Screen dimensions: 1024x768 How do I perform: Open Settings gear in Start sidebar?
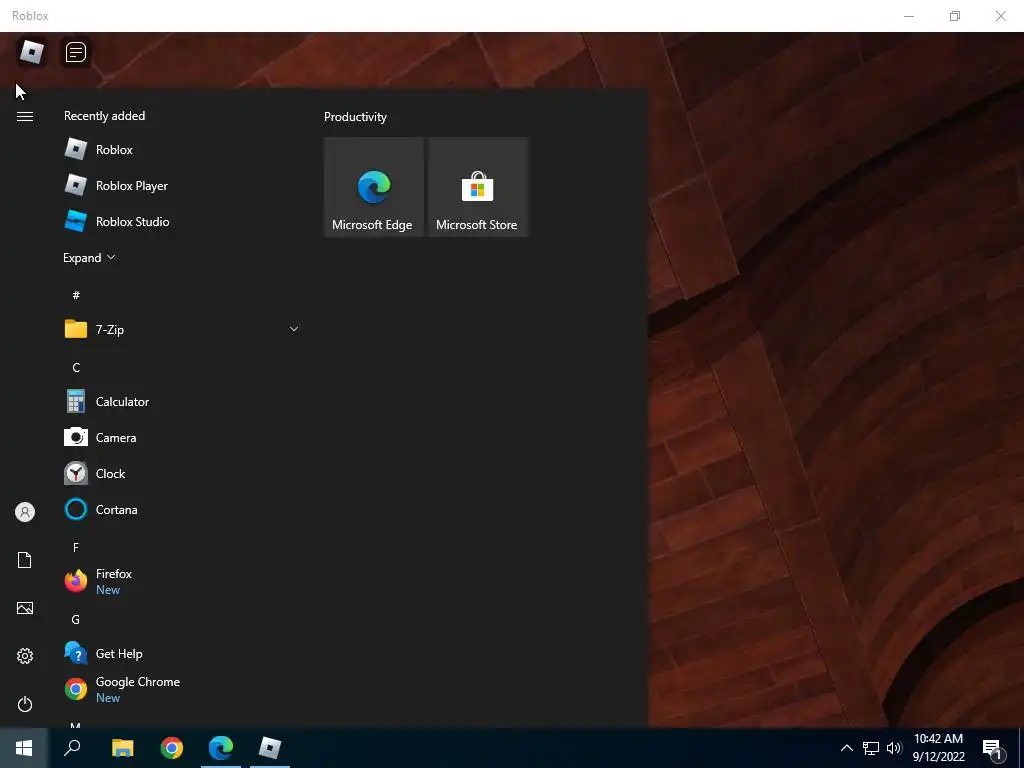(25, 656)
